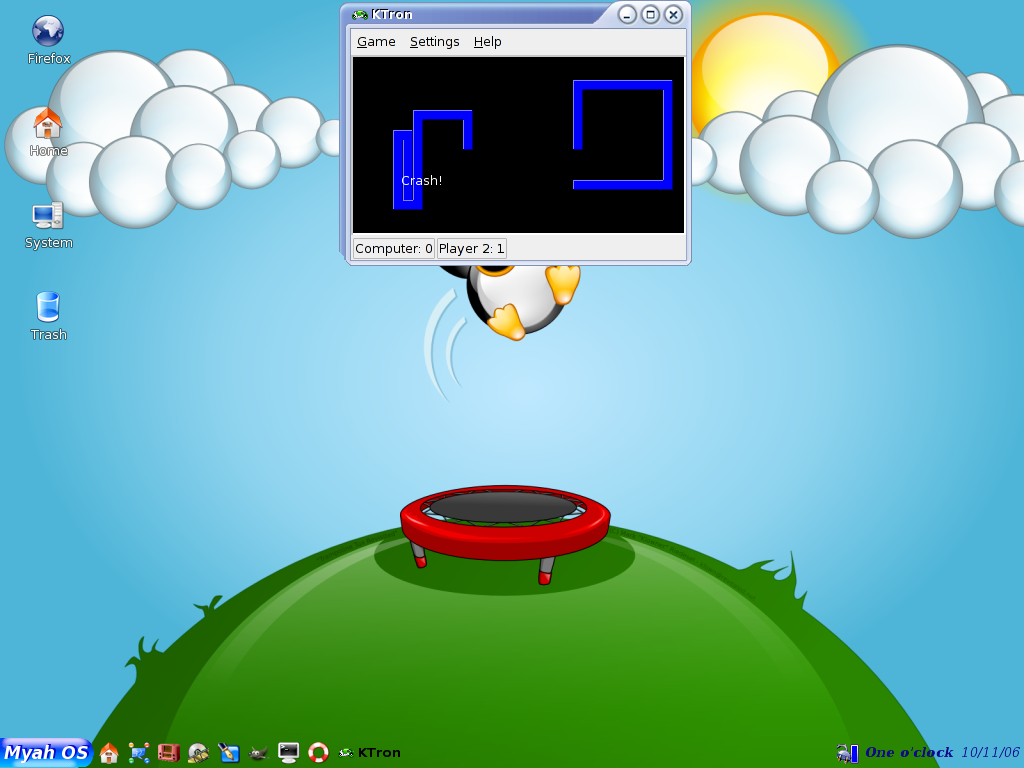Click the Computer: 0 score in status bar

pyautogui.click(x=394, y=249)
